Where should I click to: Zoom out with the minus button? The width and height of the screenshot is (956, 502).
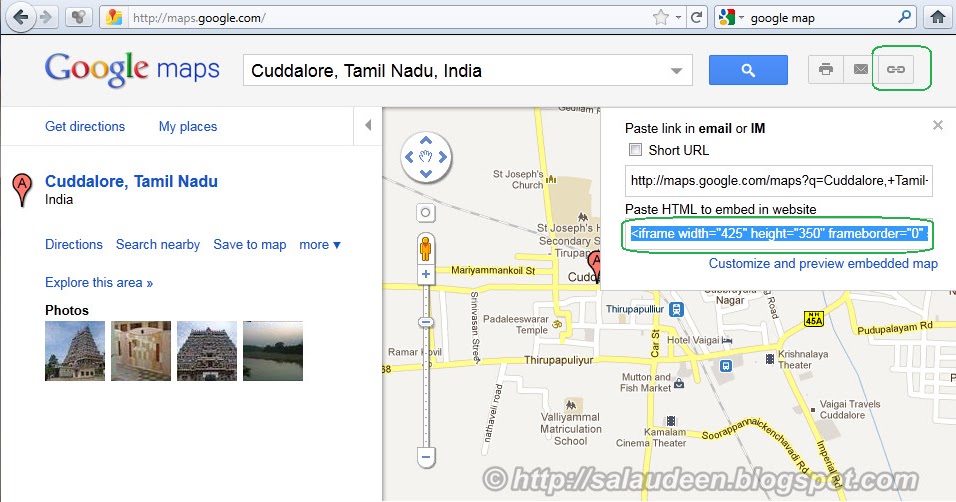click(x=426, y=457)
